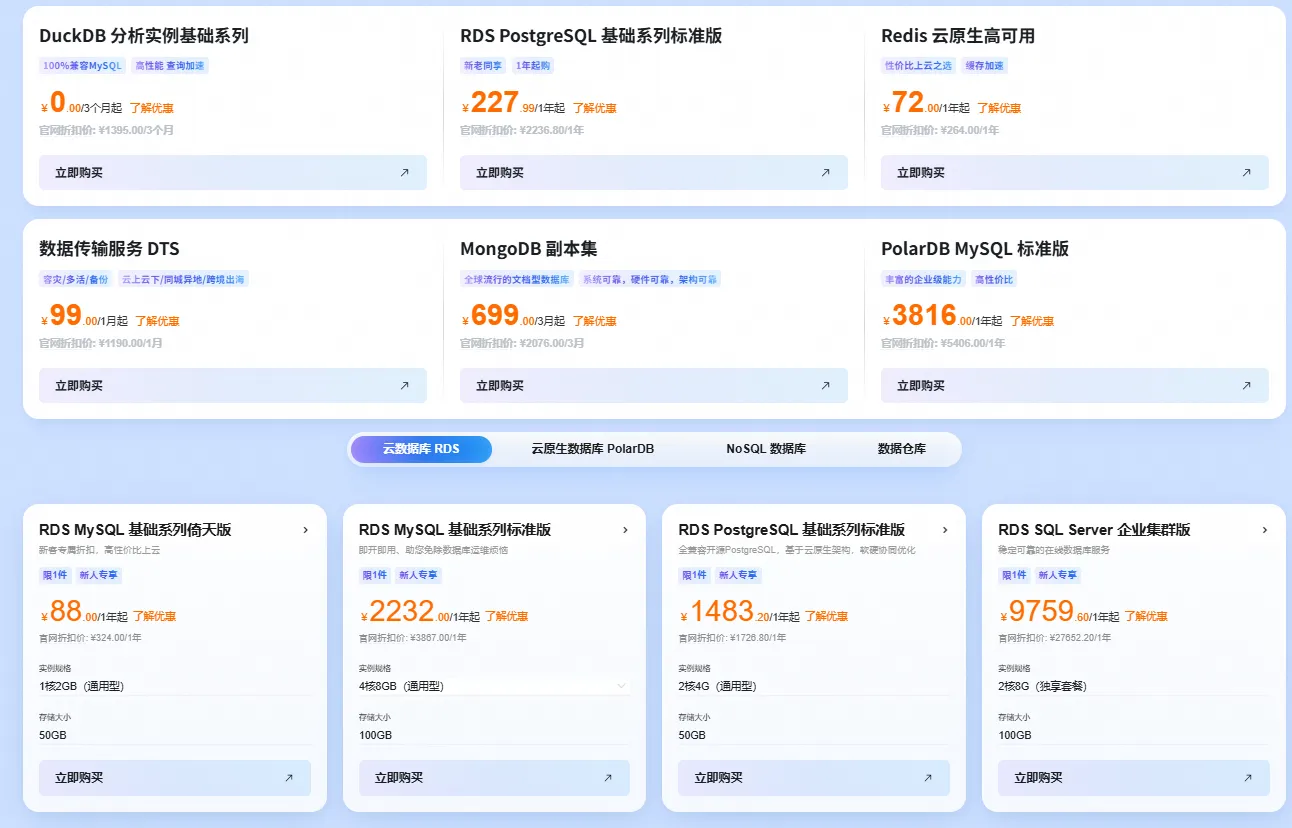Click 立即购买 on the ¥1483.20 RDS PostgreSQL card
The image size is (1292, 828).
814,778
